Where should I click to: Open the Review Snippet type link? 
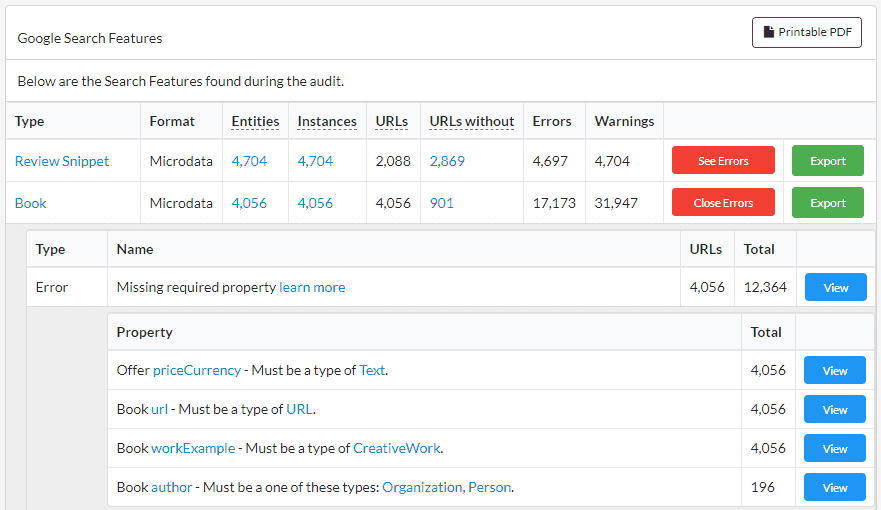pos(62,161)
